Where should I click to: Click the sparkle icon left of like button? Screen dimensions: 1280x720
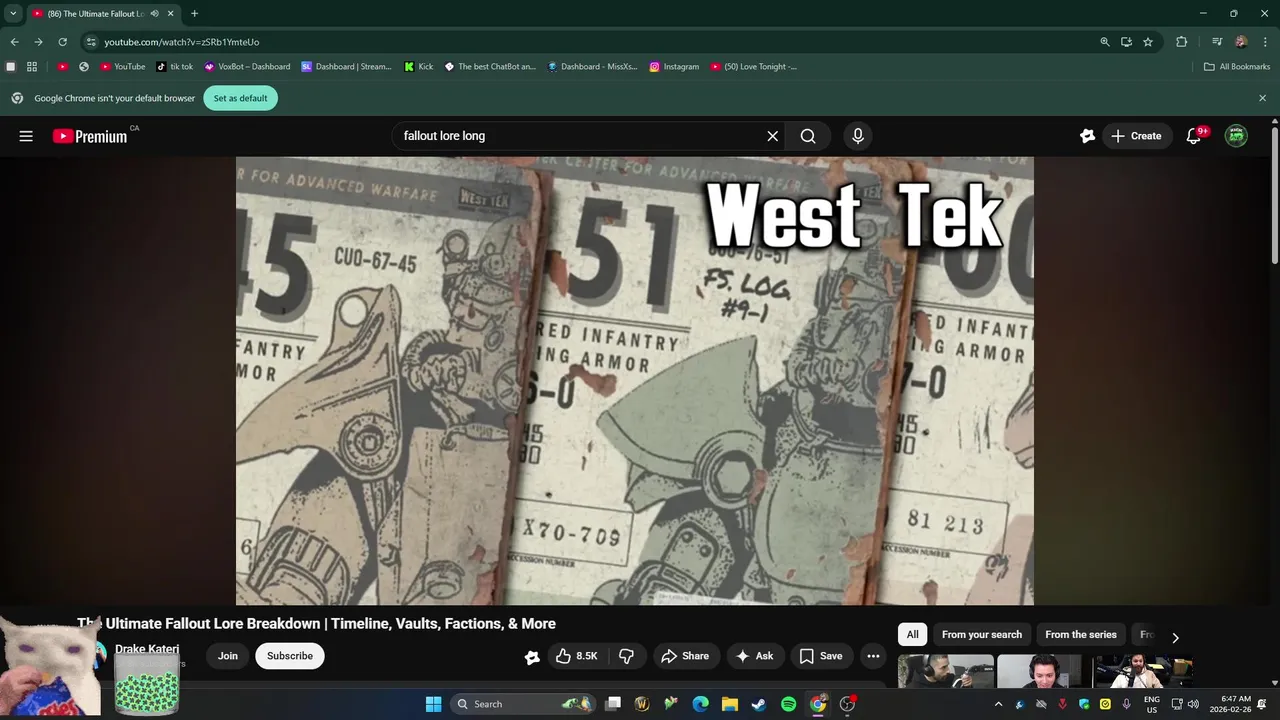[532, 656]
